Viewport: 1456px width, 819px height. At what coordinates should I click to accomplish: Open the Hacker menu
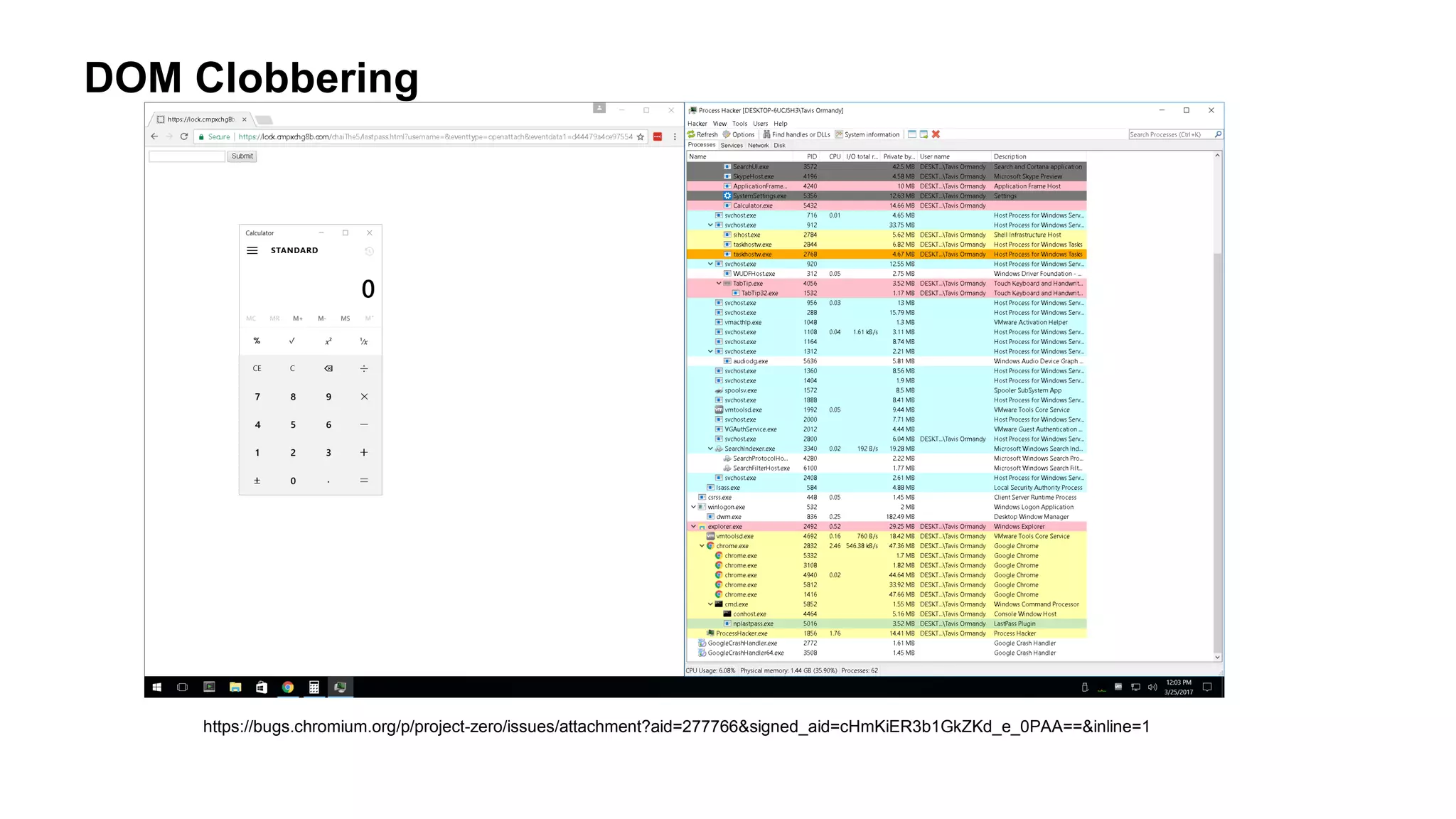click(x=697, y=124)
